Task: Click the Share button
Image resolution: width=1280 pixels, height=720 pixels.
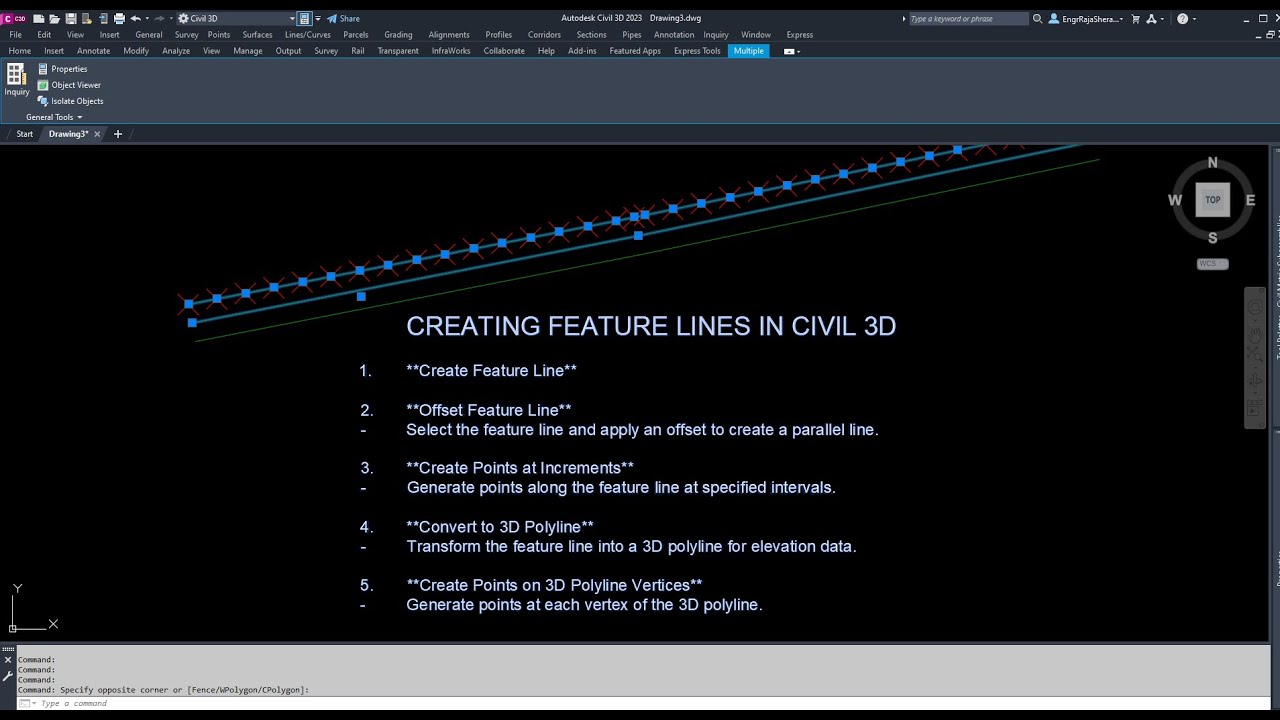Action: tap(343, 18)
